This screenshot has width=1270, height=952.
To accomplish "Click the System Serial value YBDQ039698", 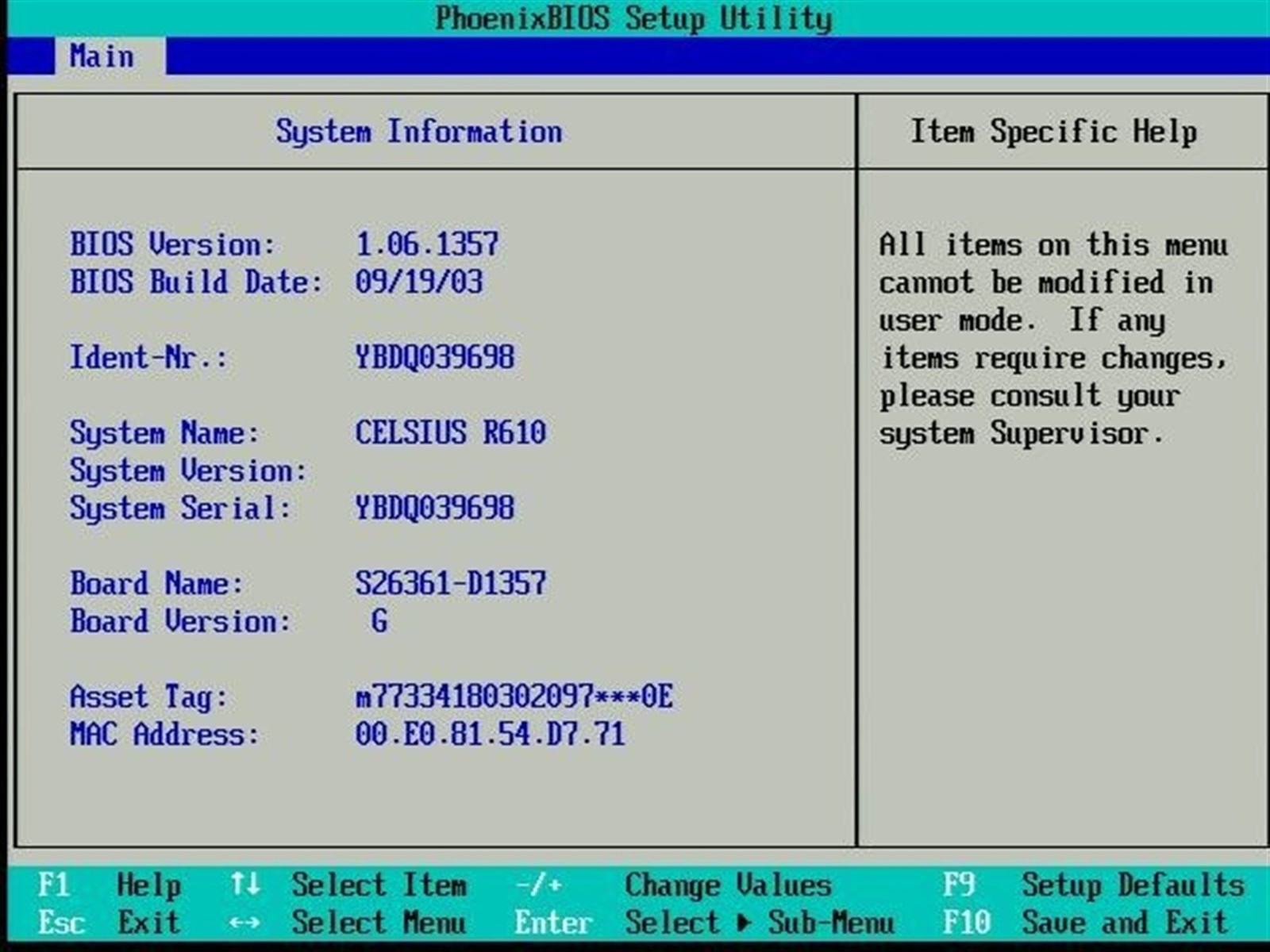I will point(435,508).
